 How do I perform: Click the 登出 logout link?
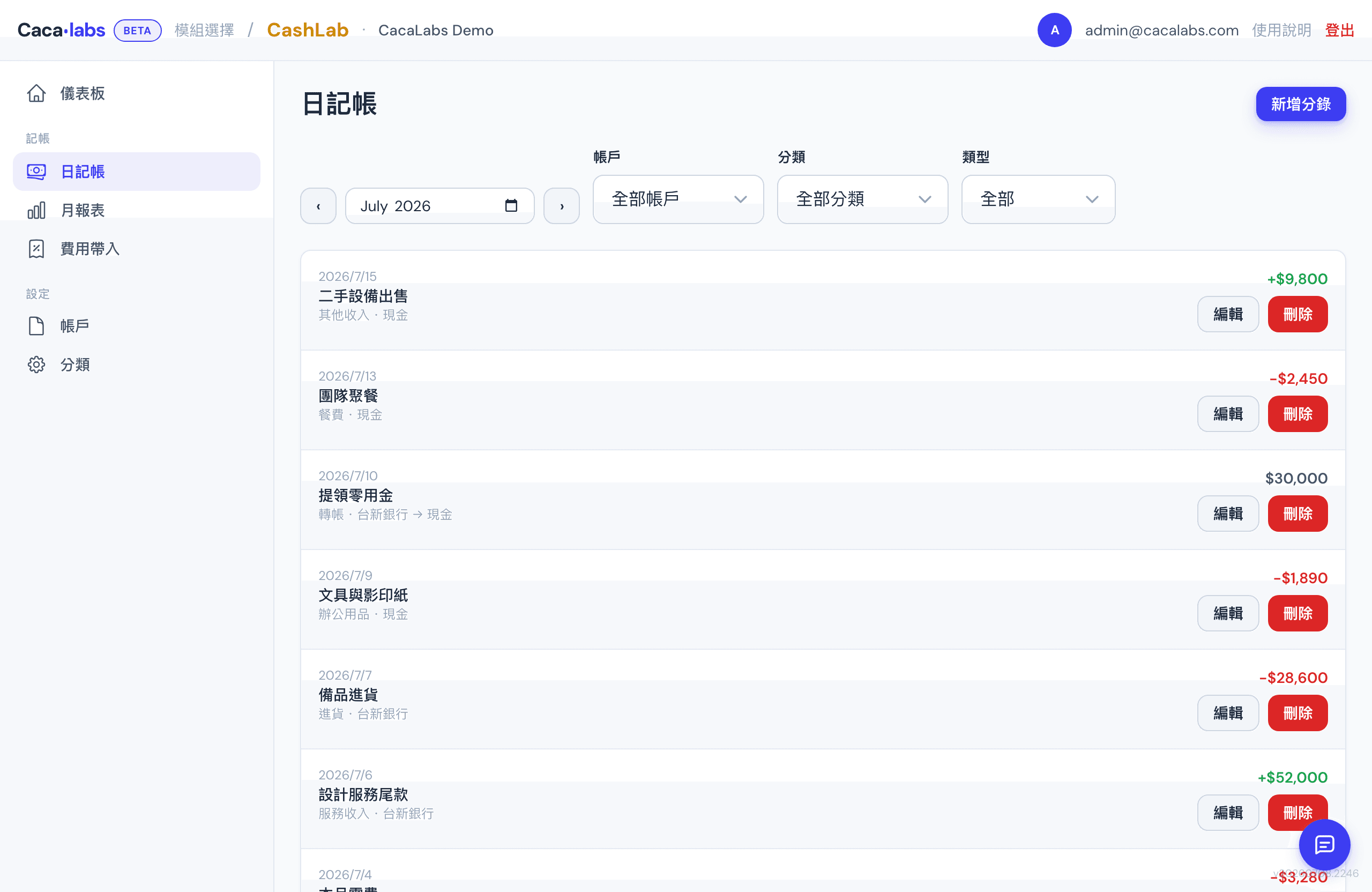(1340, 31)
